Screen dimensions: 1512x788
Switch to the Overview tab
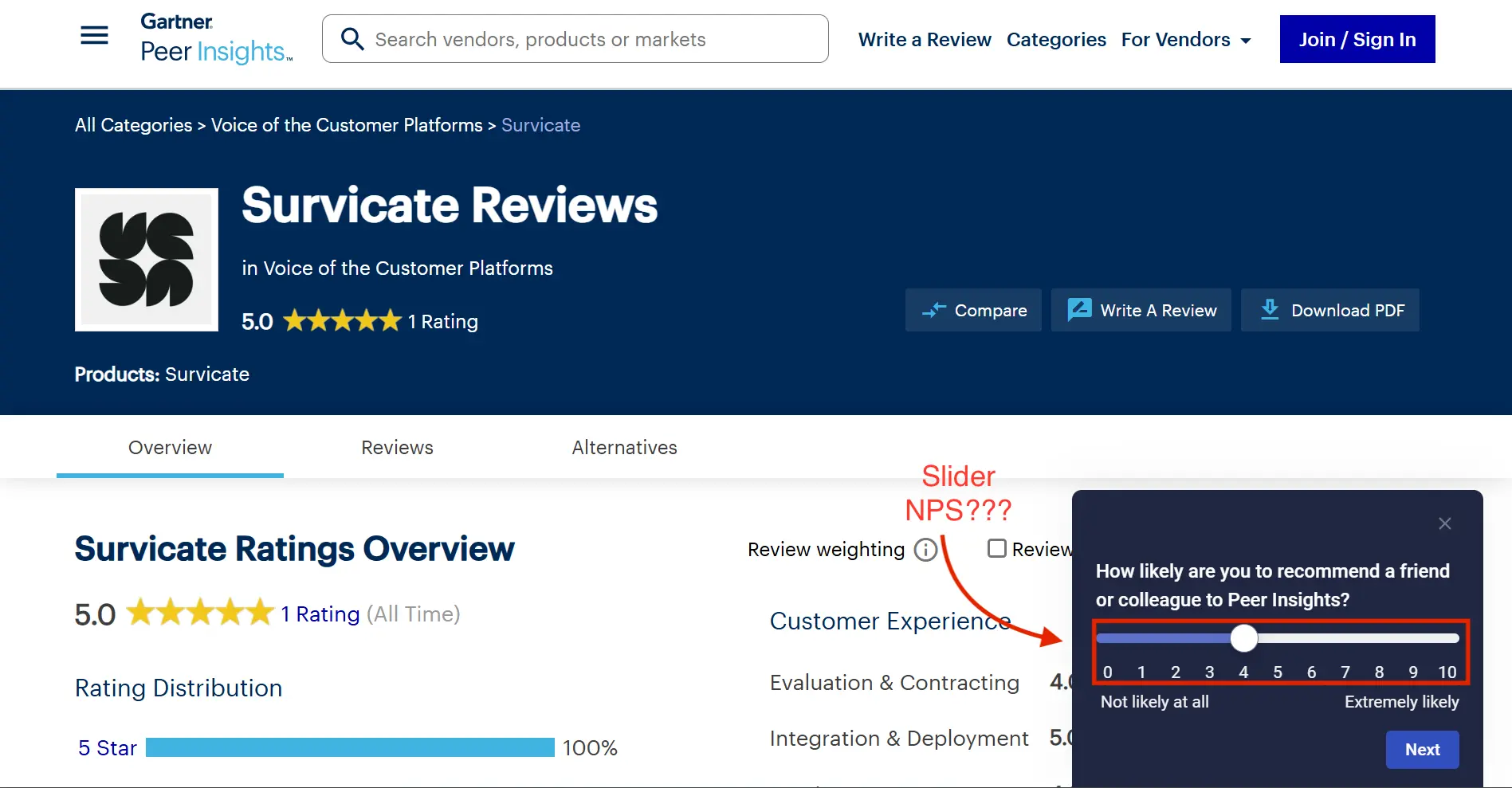click(170, 448)
